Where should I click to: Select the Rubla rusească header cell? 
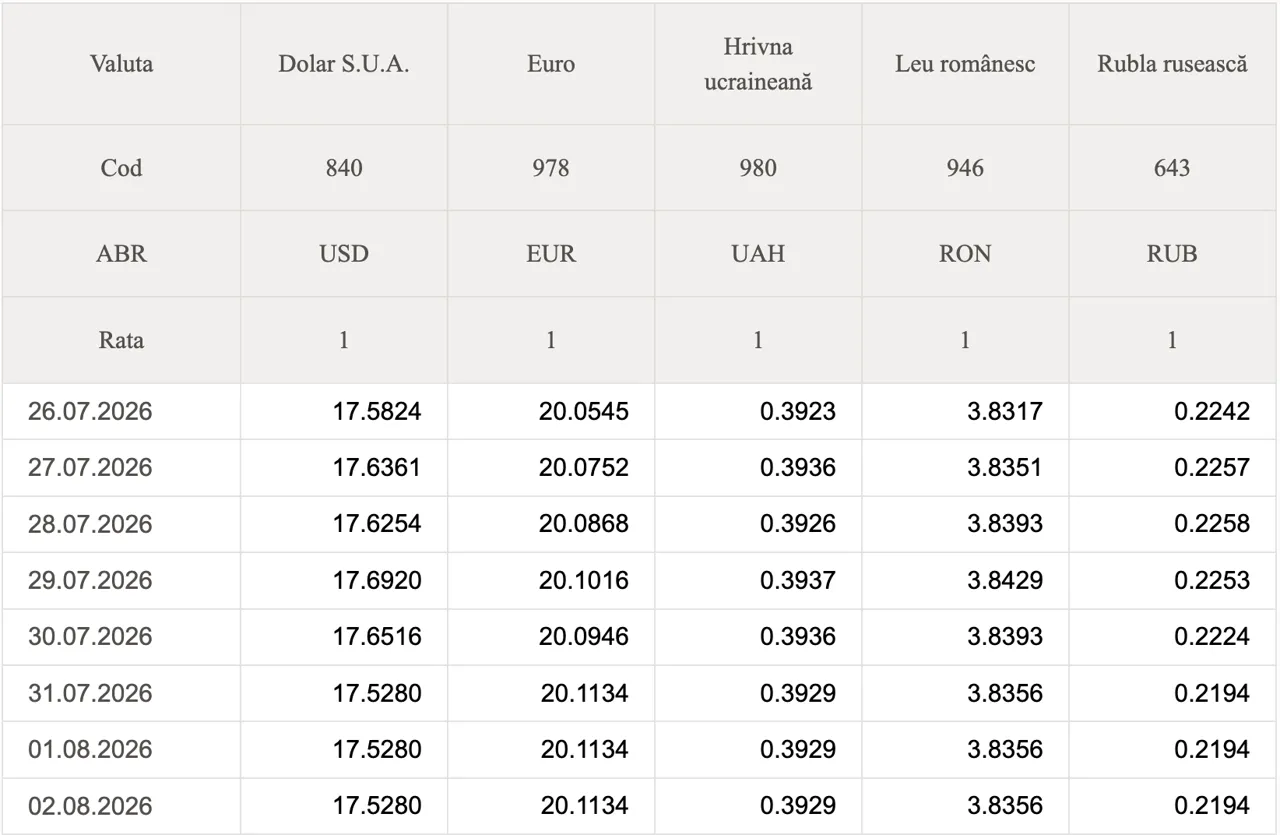(x=1172, y=64)
